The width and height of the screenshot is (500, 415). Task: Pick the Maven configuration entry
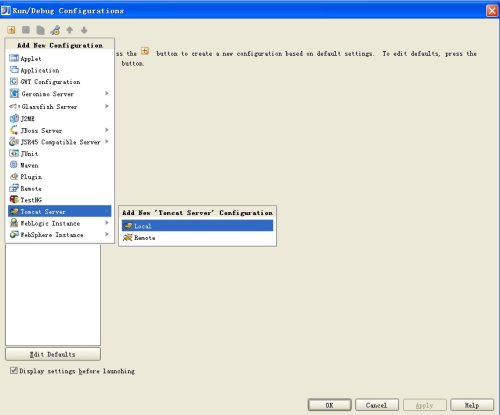[60, 165]
